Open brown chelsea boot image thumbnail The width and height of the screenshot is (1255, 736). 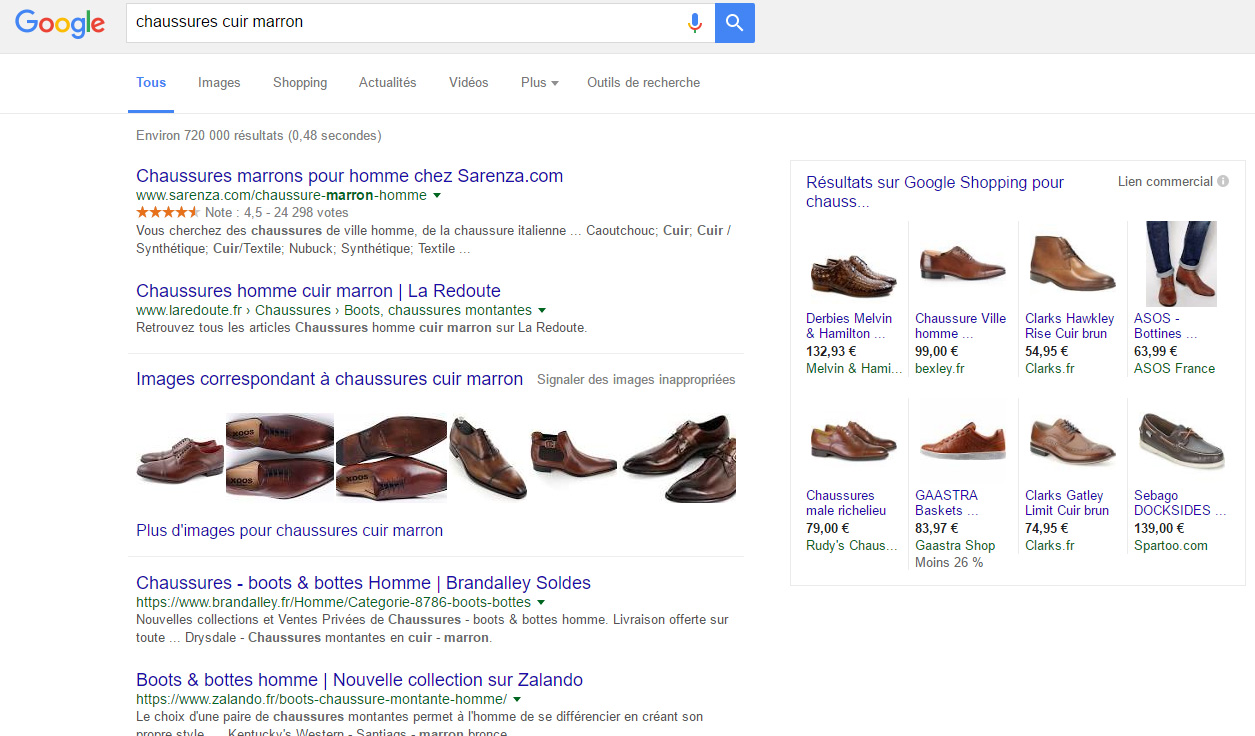click(x=574, y=457)
